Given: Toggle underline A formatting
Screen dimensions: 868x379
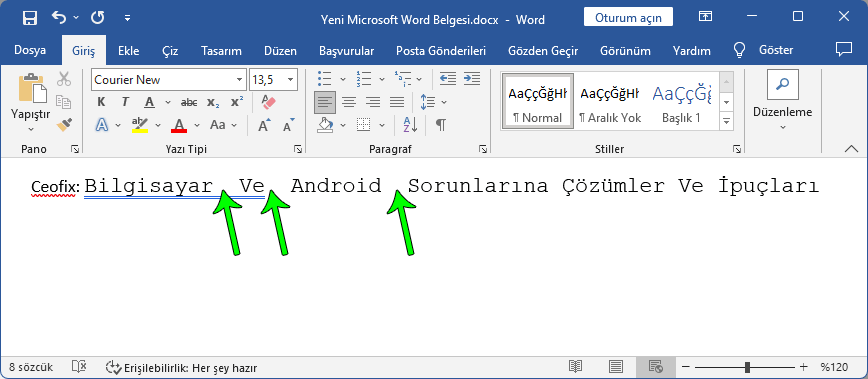Looking at the screenshot, I should click(x=149, y=102).
